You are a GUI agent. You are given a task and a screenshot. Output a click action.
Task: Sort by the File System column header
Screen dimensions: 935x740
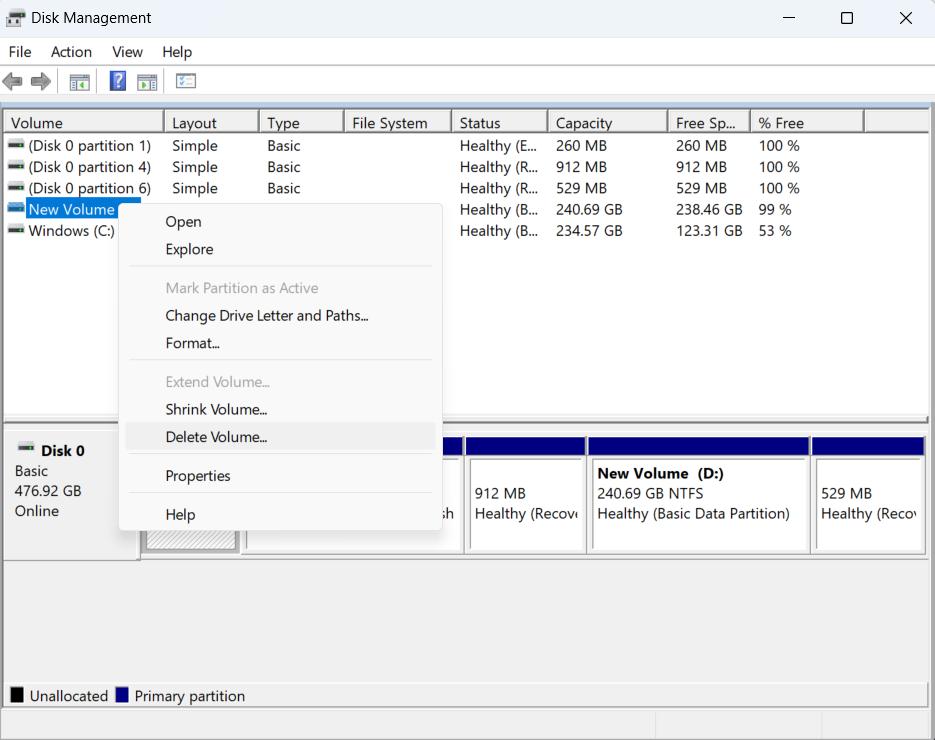[398, 123]
